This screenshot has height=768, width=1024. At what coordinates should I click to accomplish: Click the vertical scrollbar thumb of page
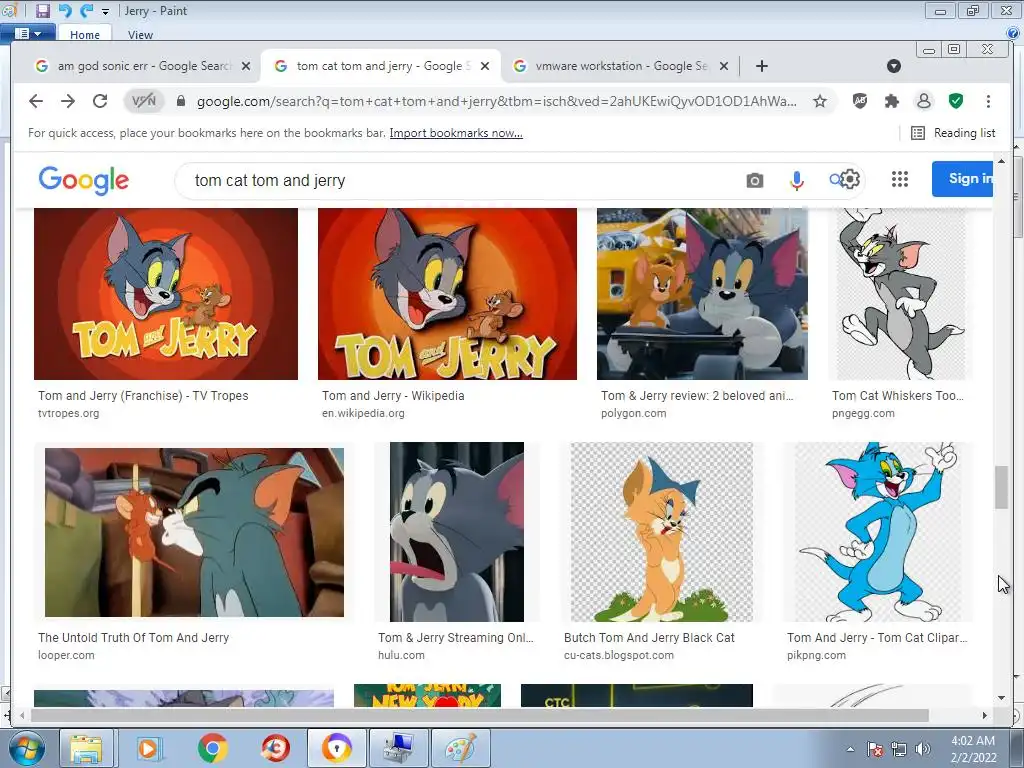(1001, 487)
